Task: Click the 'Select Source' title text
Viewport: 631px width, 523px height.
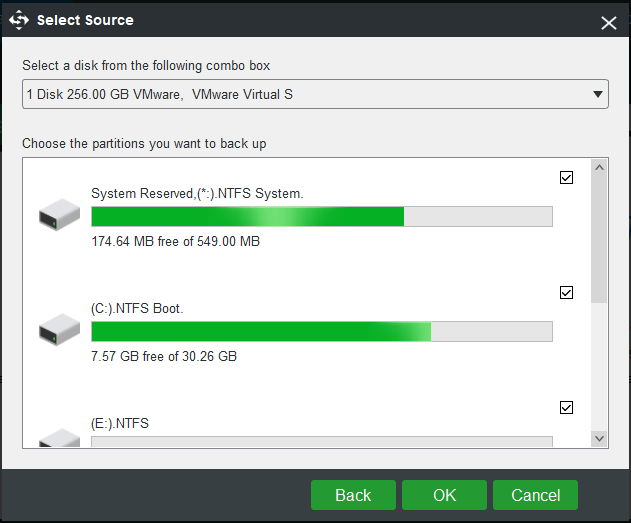Action: pos(85,20)
